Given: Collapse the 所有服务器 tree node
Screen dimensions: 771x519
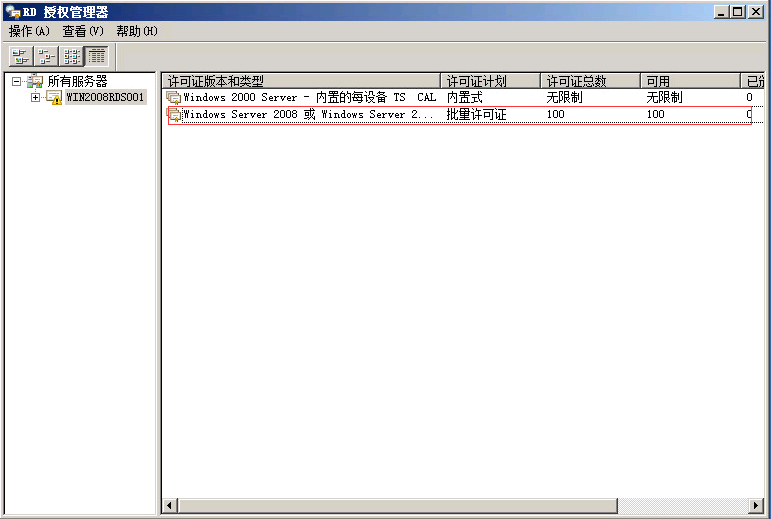Looking at the screenshot, I should (17, 82).
